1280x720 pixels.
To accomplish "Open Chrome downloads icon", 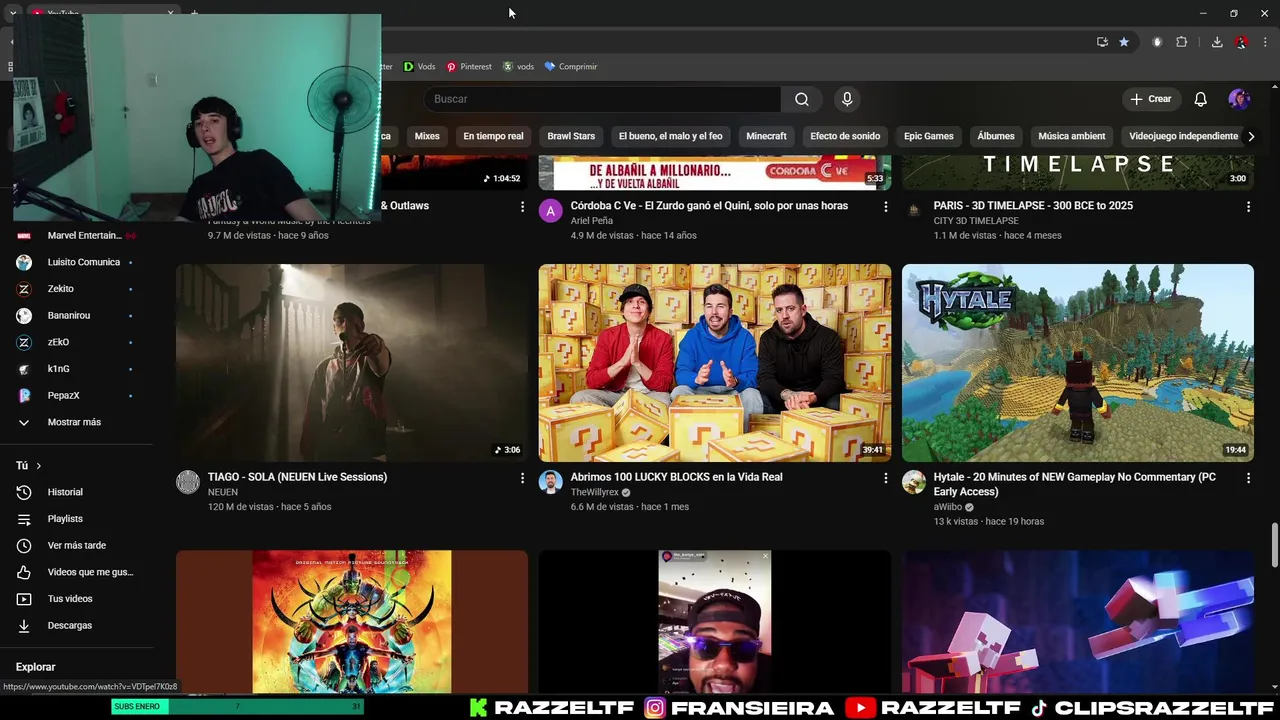I will tap(1217, 42).
